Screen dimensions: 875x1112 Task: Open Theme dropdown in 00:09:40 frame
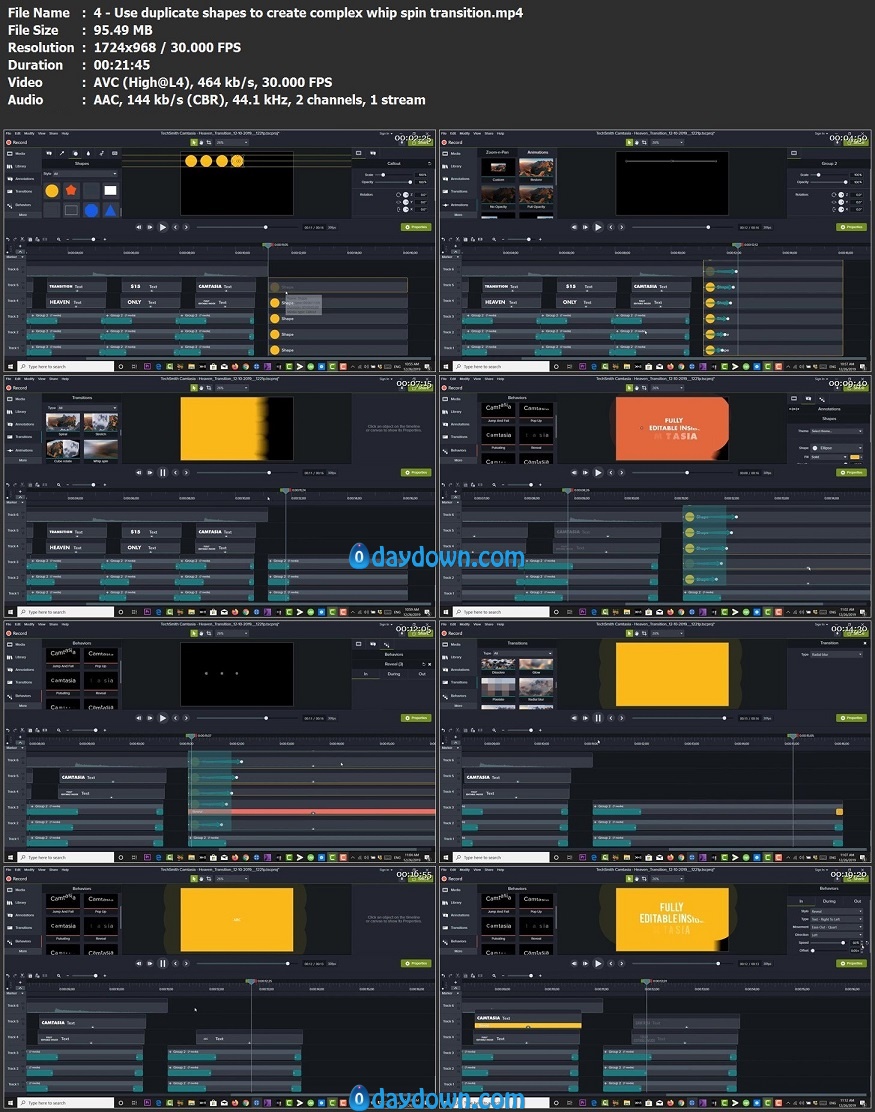(x=837, y=431)
